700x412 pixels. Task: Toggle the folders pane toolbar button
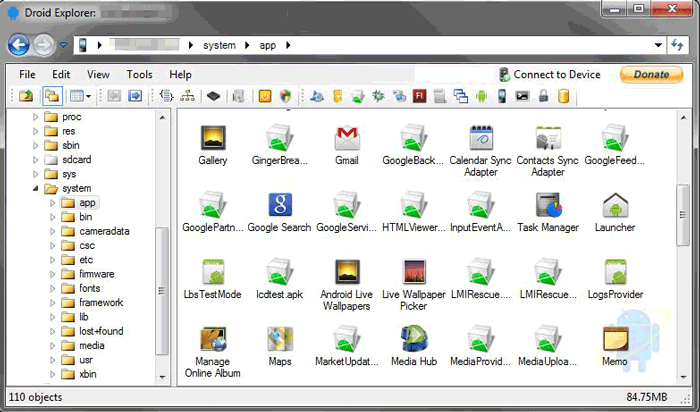click(52, 96)
